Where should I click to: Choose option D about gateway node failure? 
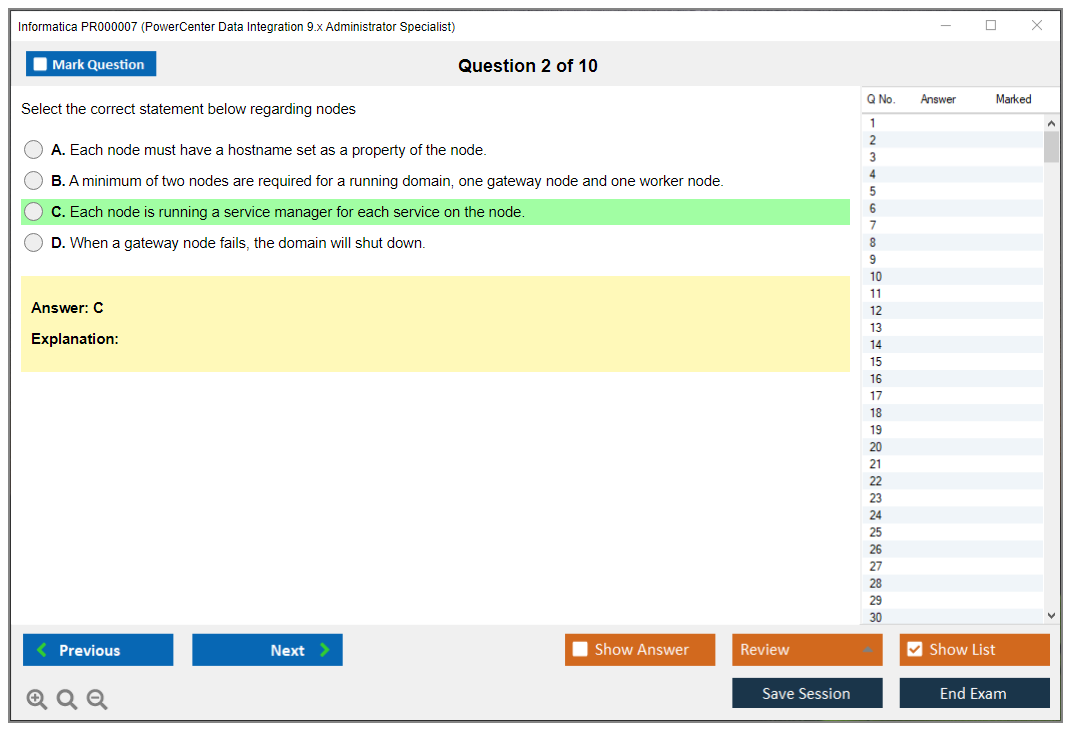(x=34, y=243)
